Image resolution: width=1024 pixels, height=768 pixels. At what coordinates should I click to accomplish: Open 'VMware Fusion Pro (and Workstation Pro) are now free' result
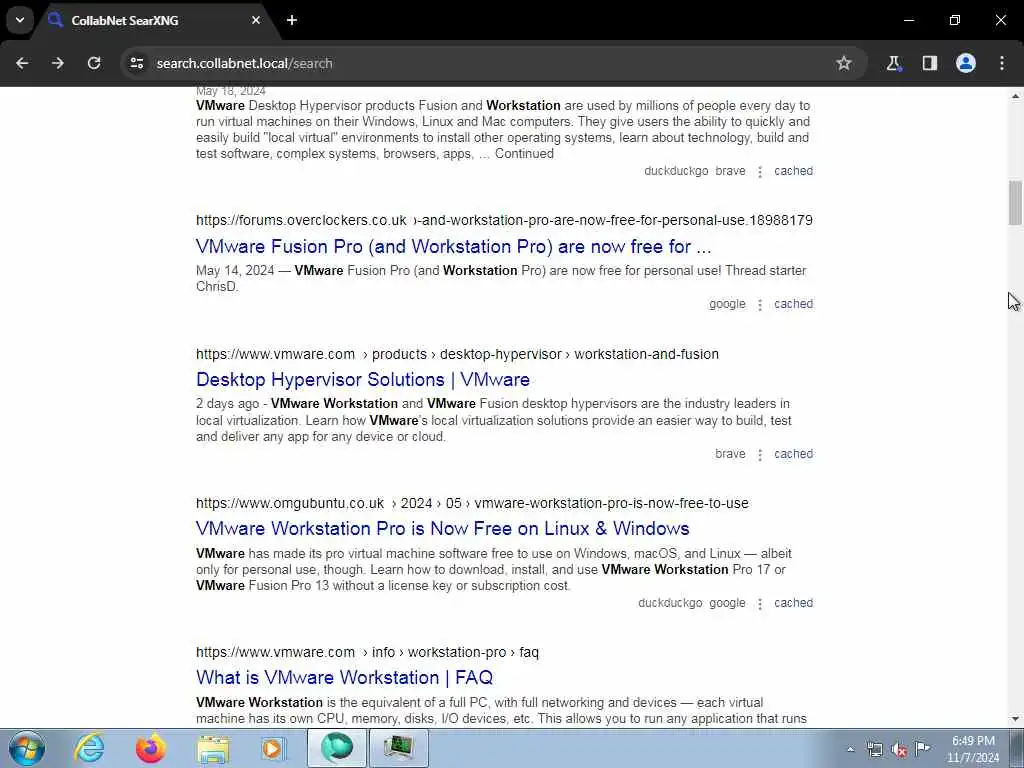tap(453, 247)
